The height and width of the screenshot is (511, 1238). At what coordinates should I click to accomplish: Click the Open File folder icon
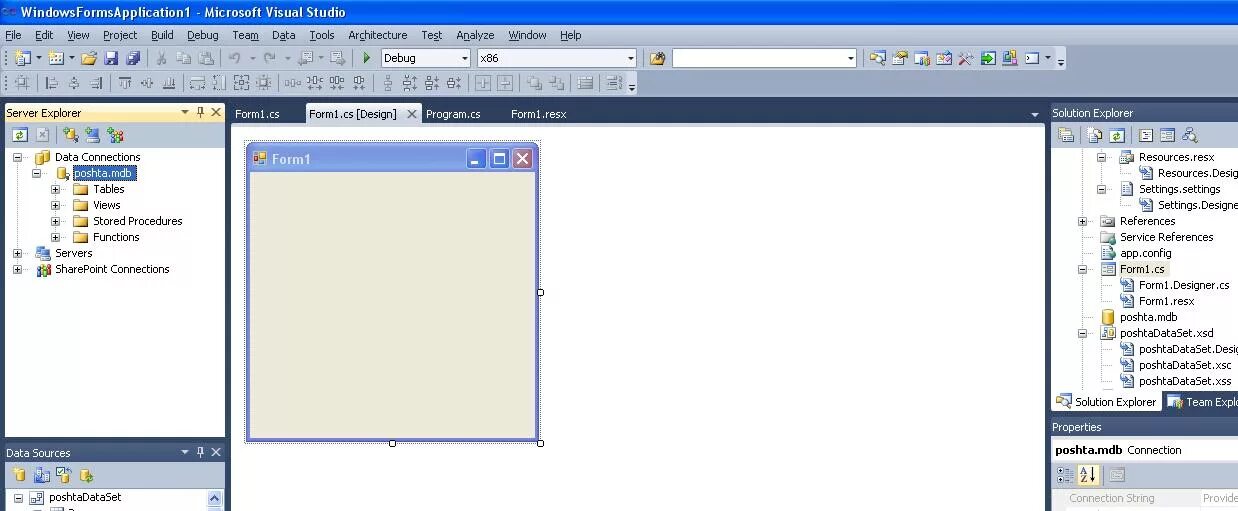[x=89, y=58]
